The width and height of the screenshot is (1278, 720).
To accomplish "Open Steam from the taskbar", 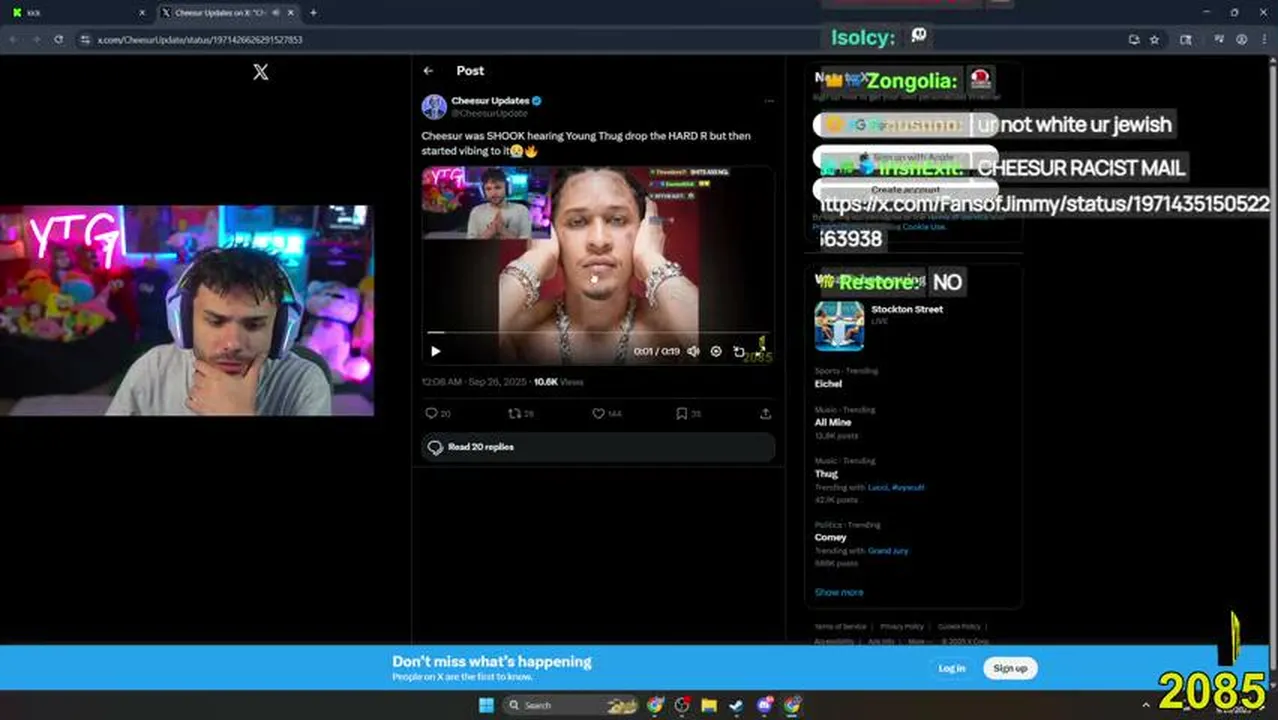I will point(737,705).
